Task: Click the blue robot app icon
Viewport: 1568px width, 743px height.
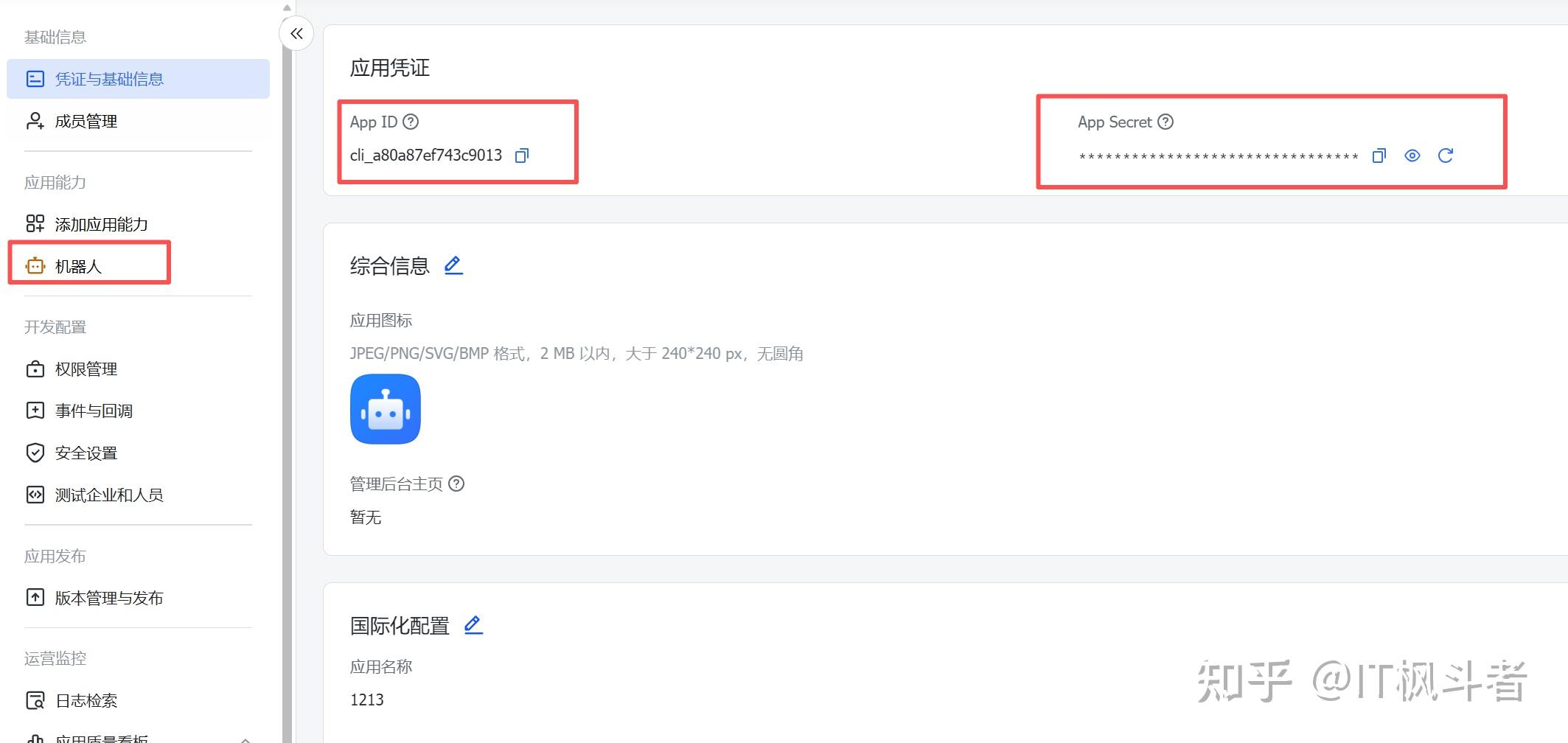Action: (386, 409)
